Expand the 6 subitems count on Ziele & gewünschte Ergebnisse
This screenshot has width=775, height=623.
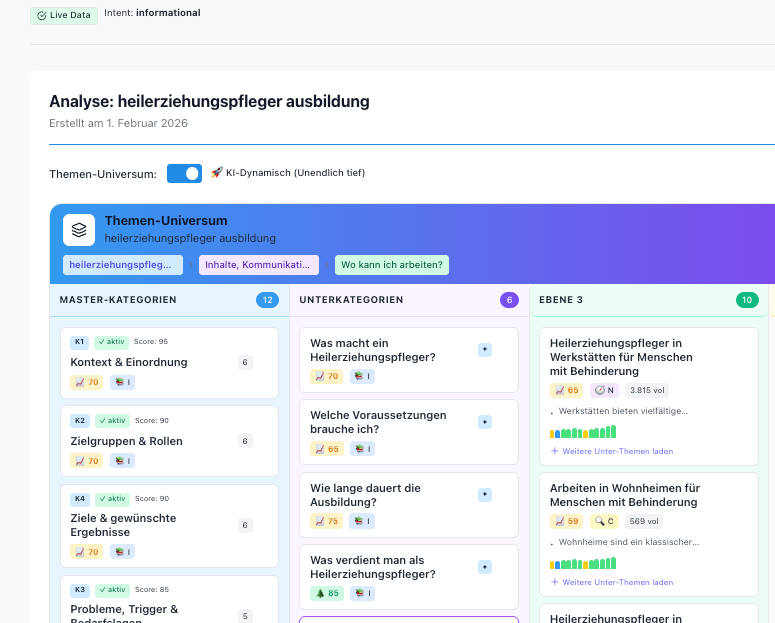point(245,526)
